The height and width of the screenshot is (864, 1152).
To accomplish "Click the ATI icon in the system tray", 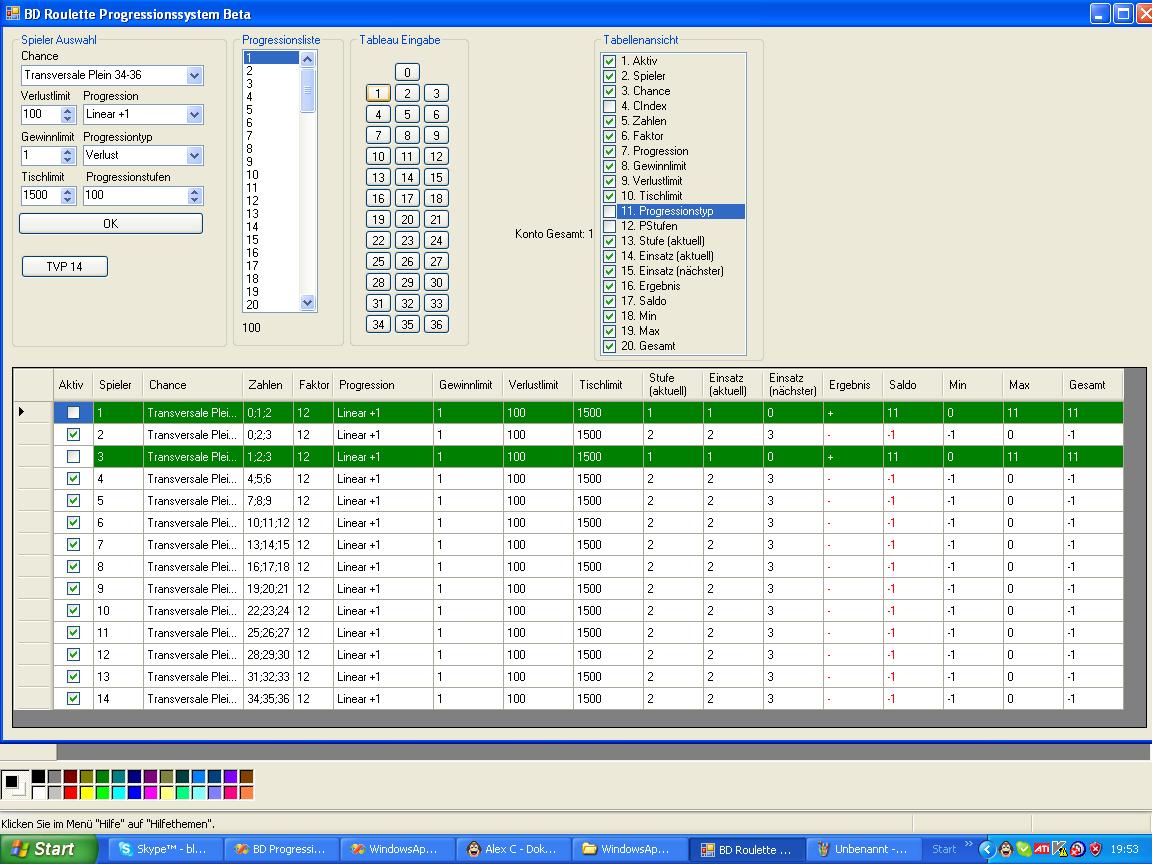I will [x=1043, y=849].
